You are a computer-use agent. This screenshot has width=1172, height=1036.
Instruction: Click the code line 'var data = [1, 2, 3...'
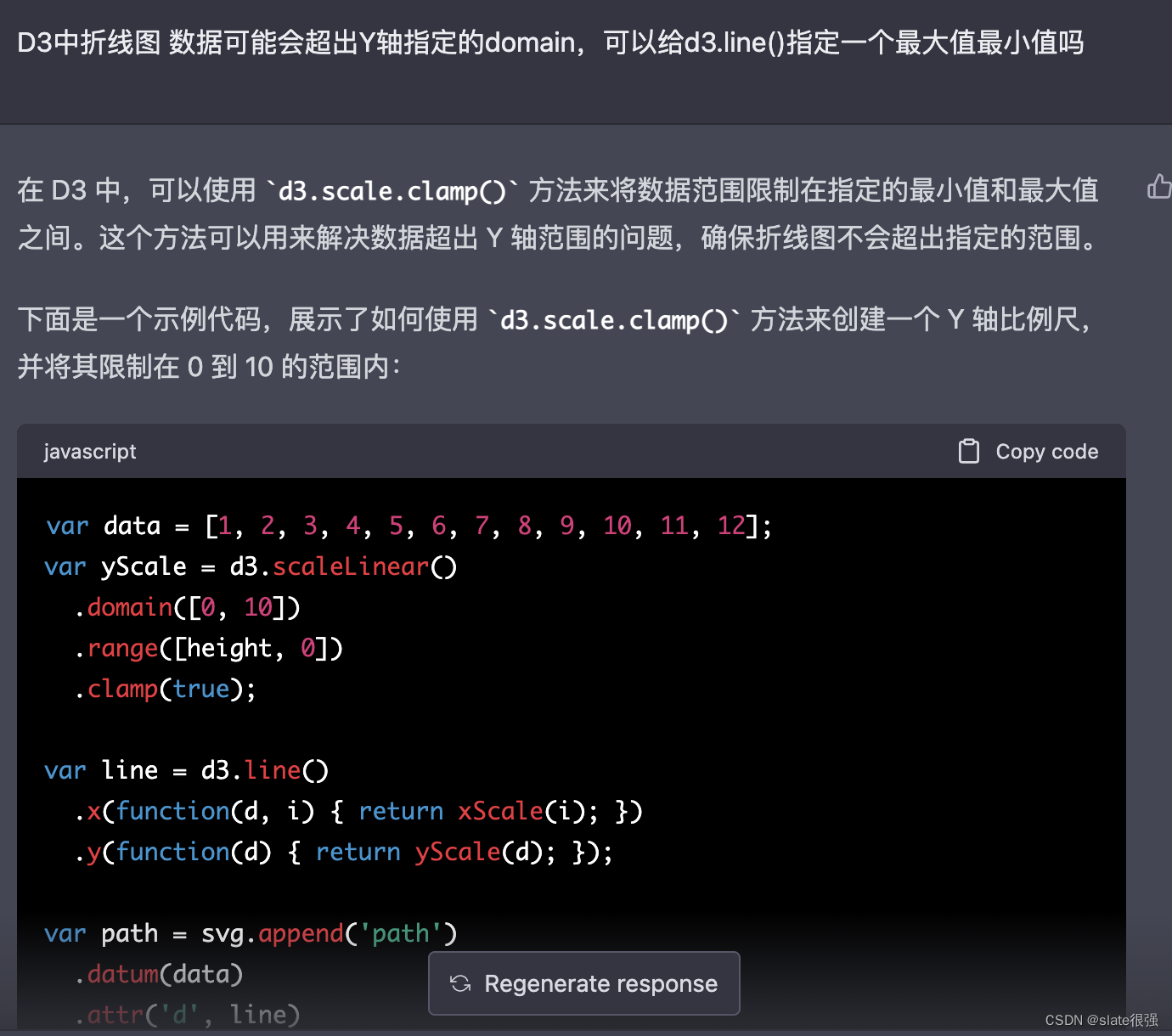coord(409,526)
